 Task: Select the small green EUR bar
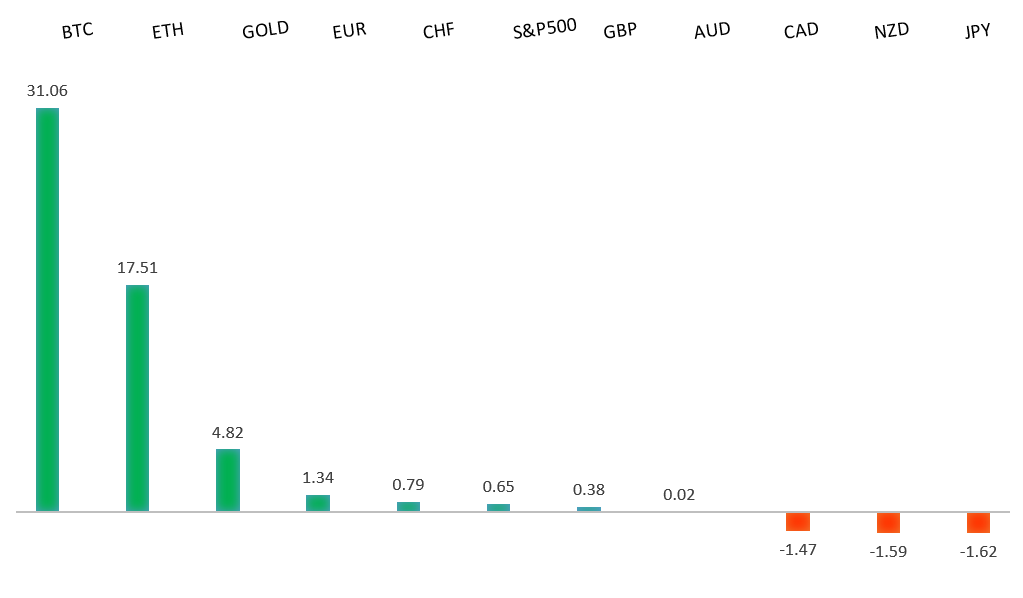point(318,503)
